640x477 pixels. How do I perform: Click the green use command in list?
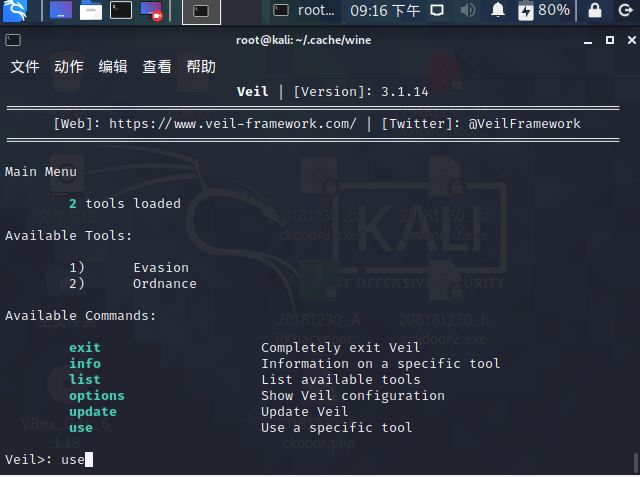pos(81,428)
